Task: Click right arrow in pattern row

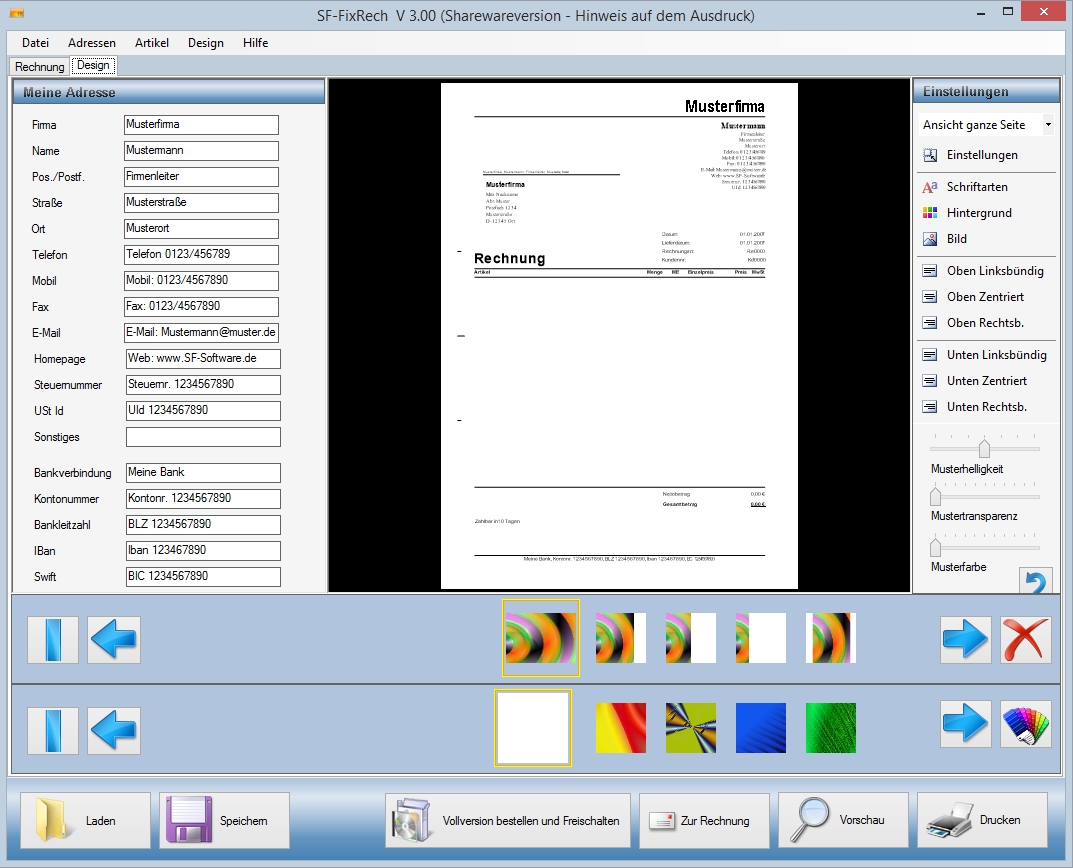Action: [966, 639]
